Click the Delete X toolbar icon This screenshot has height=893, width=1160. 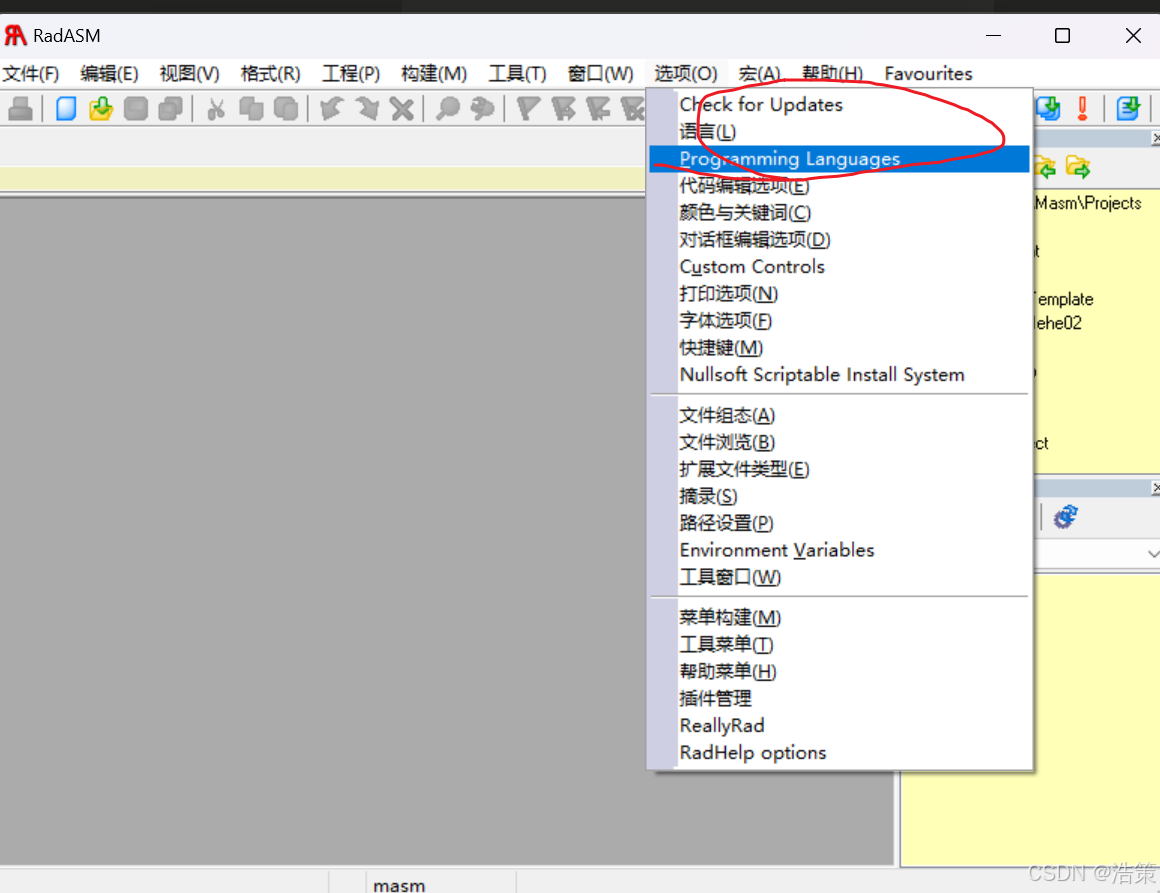pyautogui.click(x=402, y=109)
